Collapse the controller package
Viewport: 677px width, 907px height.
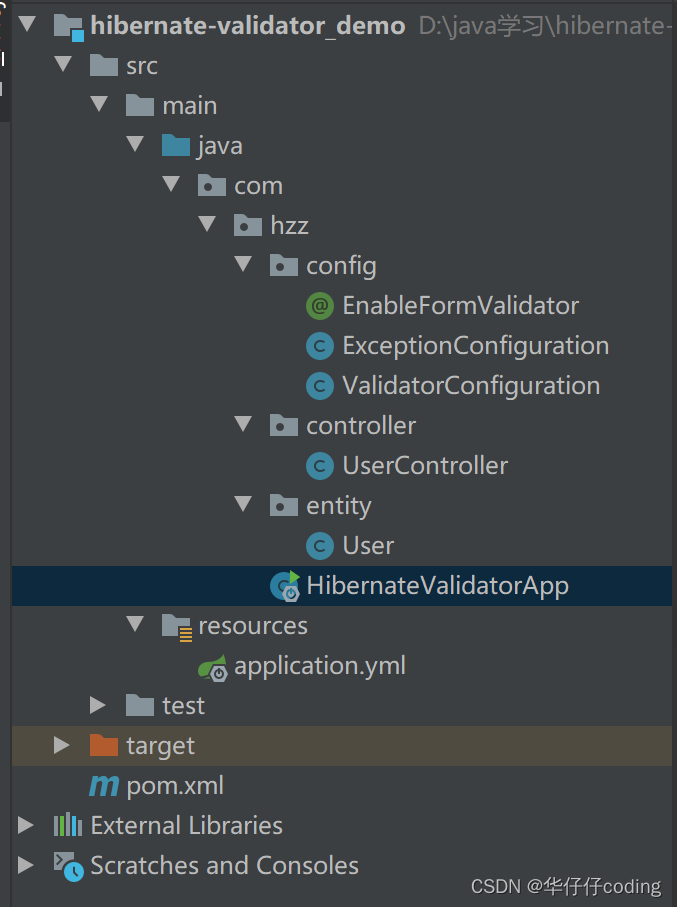click(243, 424)
